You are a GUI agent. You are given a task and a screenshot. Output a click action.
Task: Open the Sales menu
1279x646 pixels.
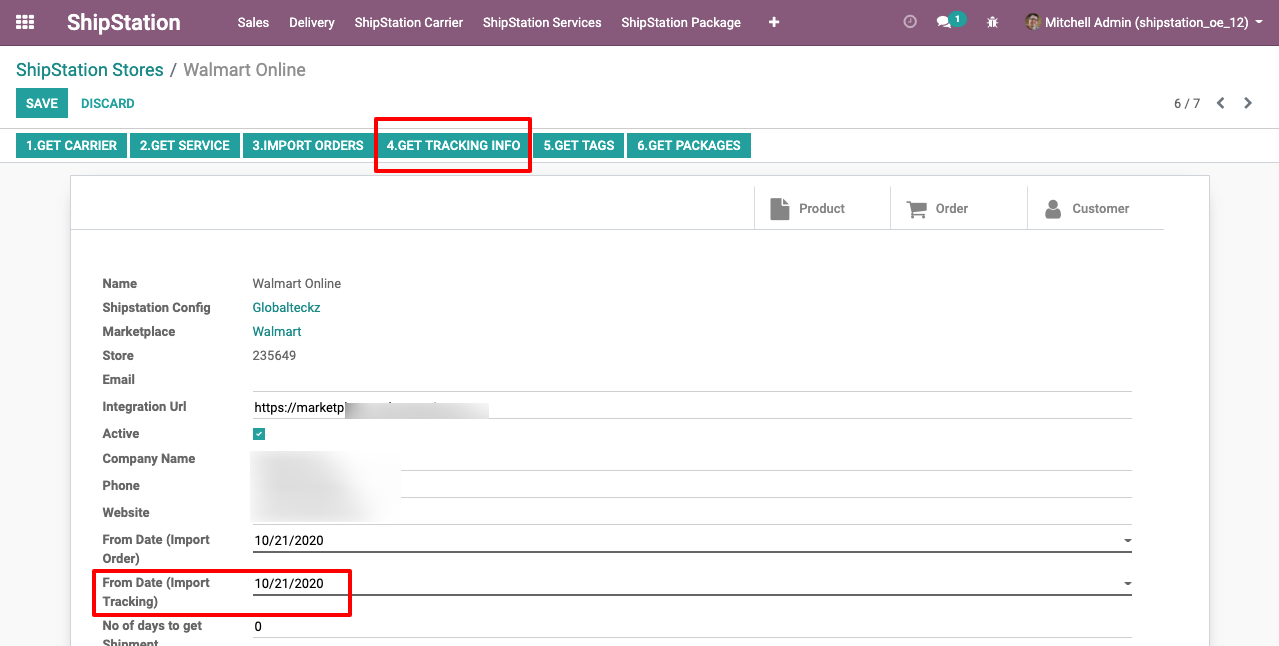click(253, 22)
